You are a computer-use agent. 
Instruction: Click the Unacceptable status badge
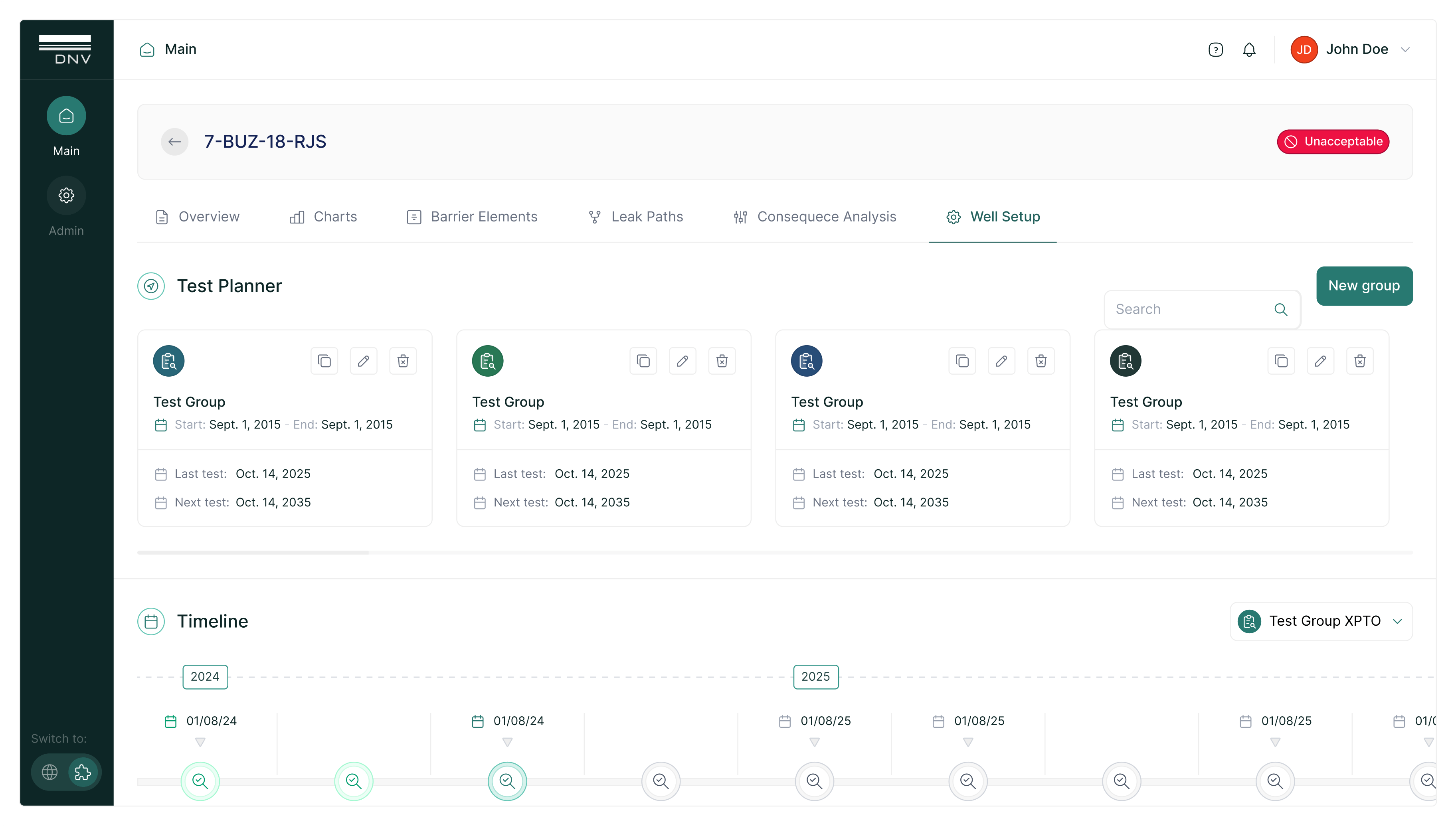[x=1333, y=141]
